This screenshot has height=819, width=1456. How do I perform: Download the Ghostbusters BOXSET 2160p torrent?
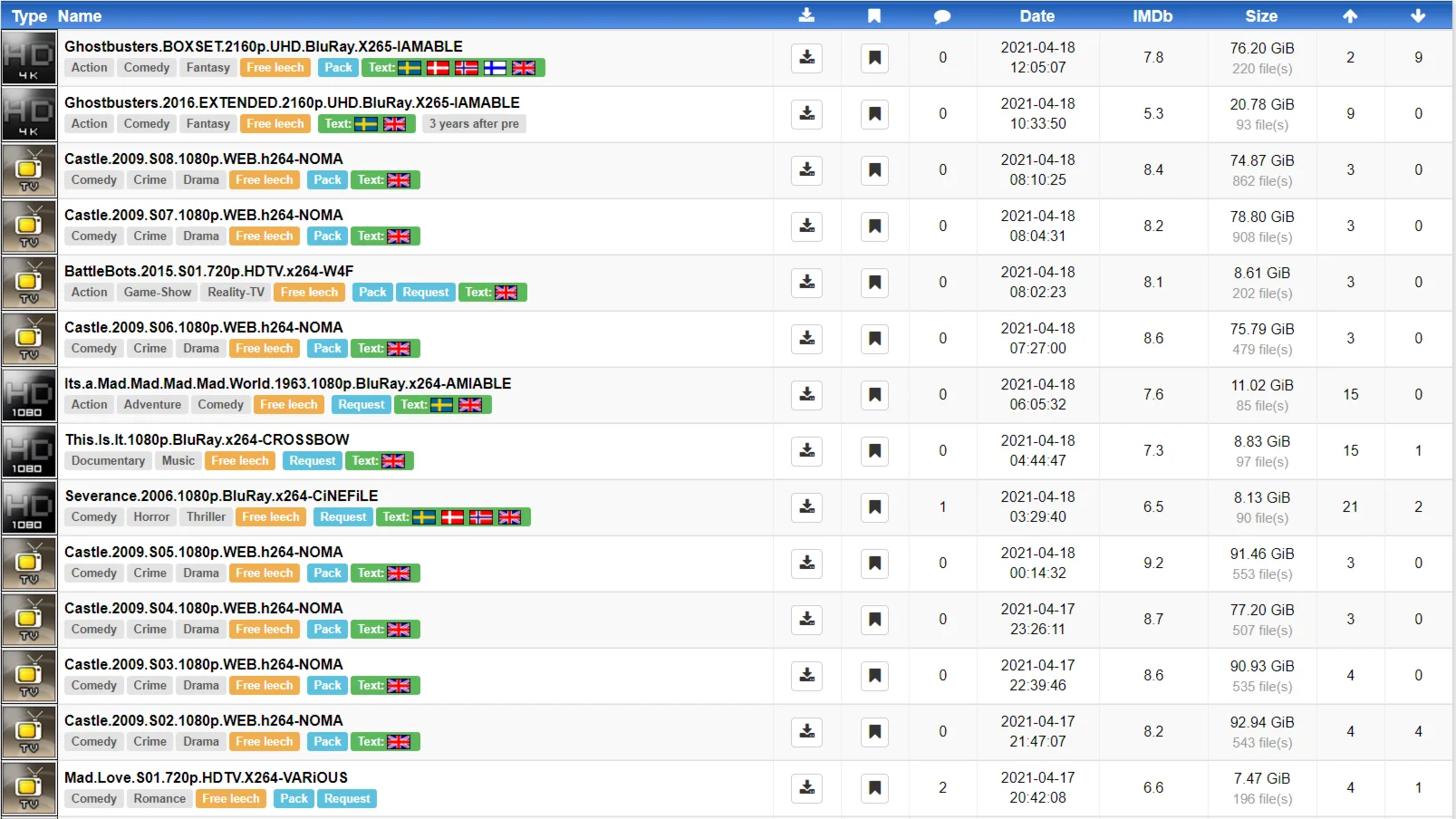pyautogui.click(x=806, y=58)
